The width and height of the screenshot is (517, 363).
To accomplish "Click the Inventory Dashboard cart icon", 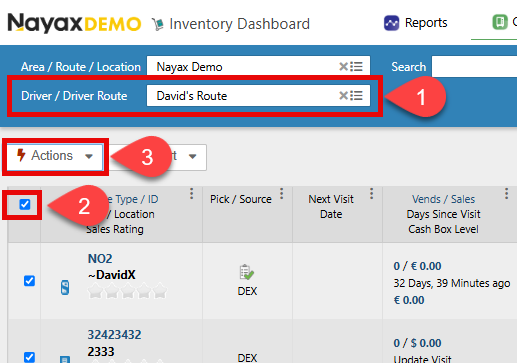I will pos(158,24).
